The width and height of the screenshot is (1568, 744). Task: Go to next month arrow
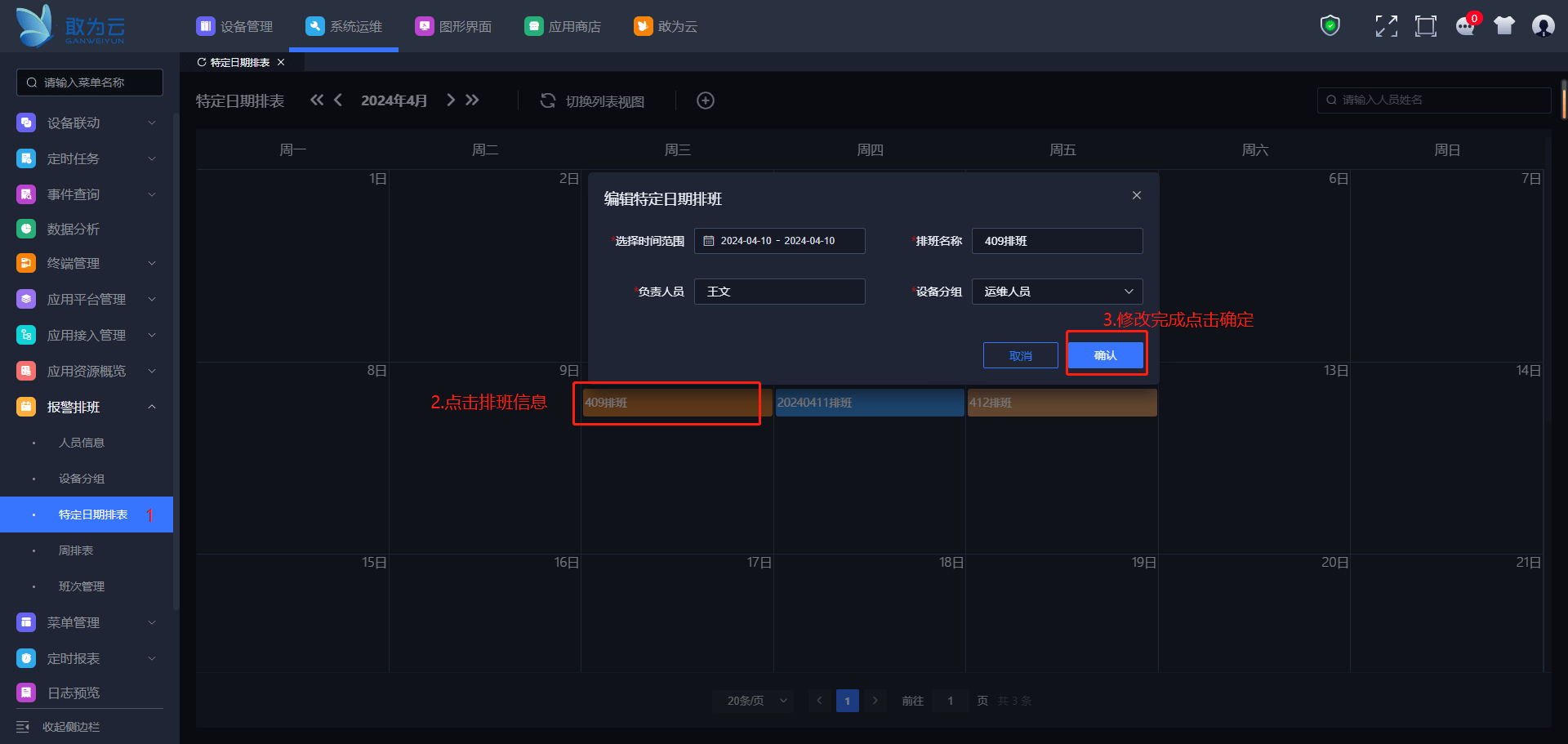[x=451, y=100]
